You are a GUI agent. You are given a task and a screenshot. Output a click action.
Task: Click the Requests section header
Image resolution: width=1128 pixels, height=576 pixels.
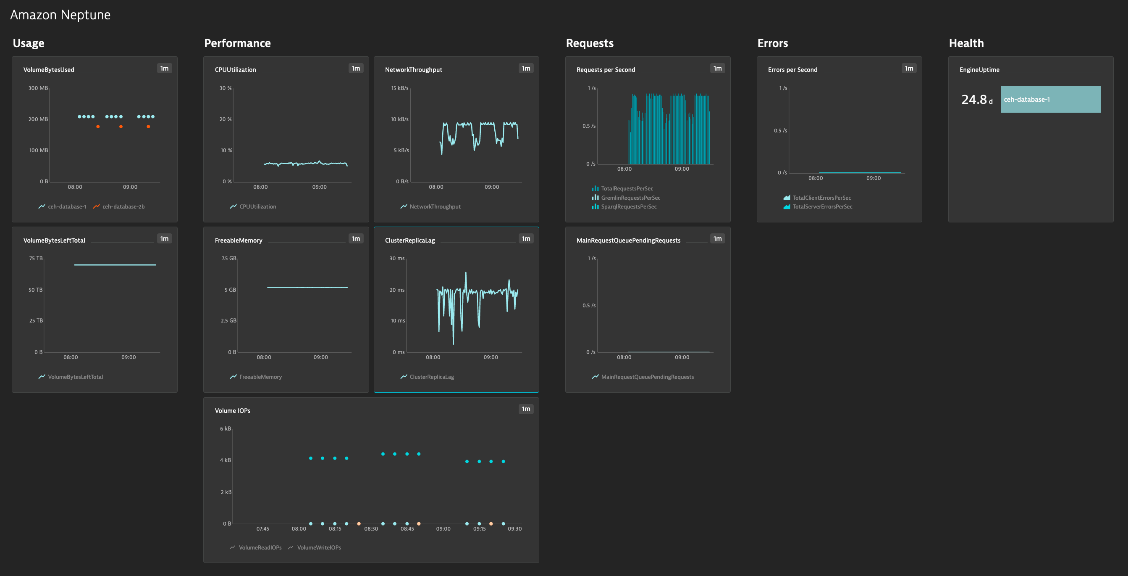click(590, 43)
